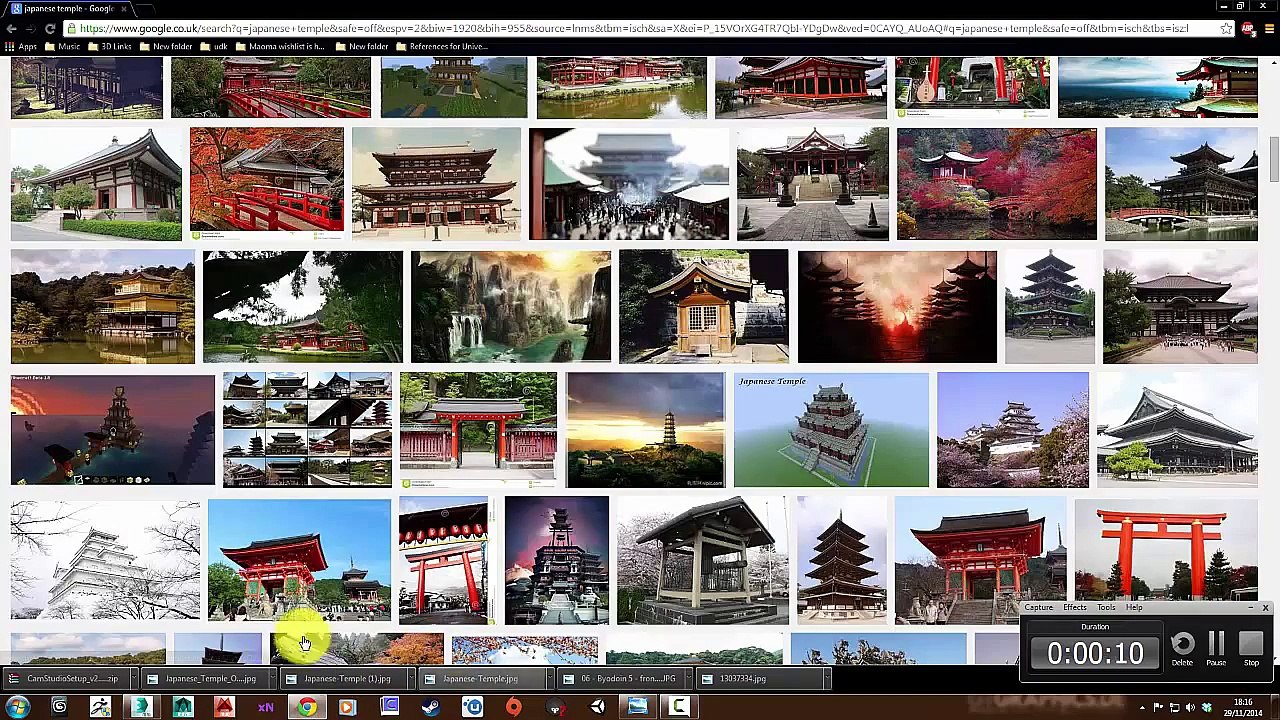This screenshot has width=1280, height=720.
Task: Open the media player taskbar icon
Action: (x=348, y=707)
